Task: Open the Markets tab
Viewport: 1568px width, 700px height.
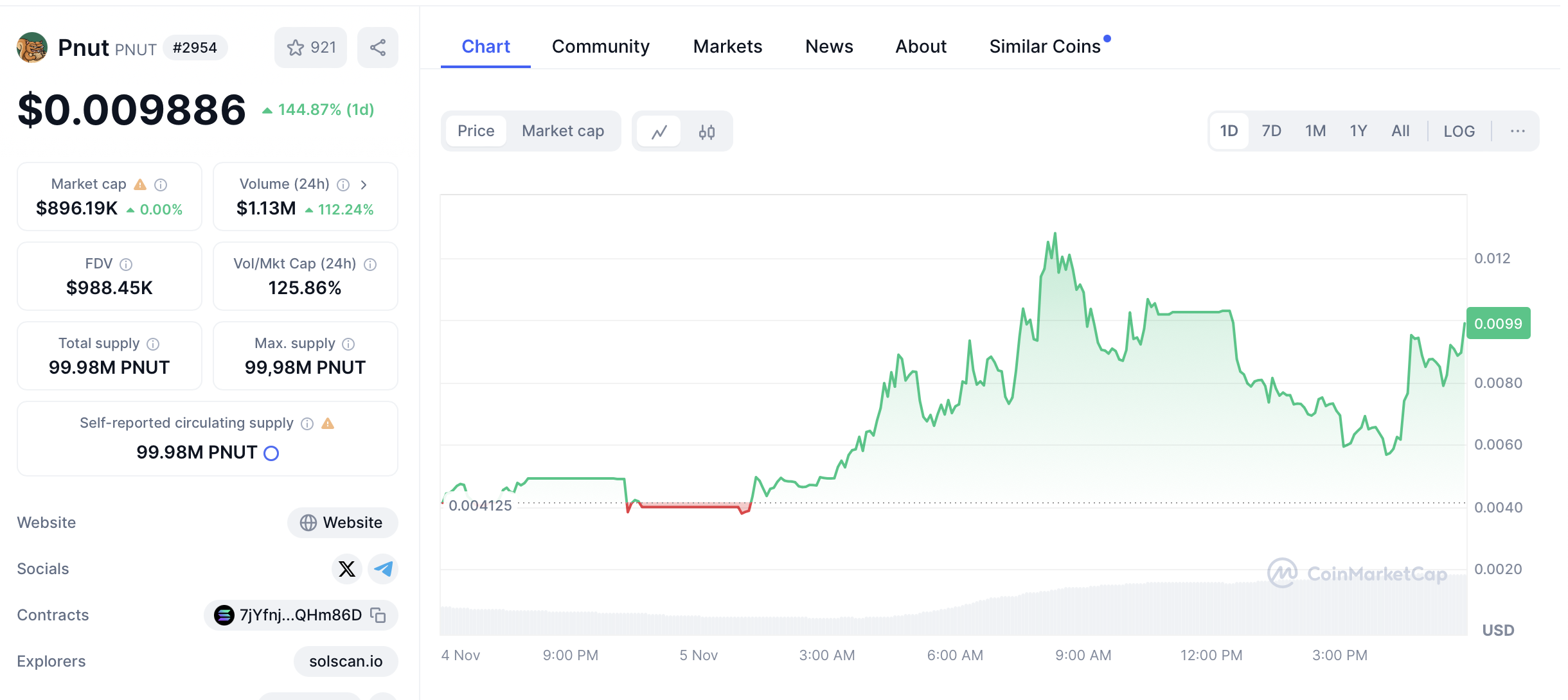Action: tap(727, 46)
